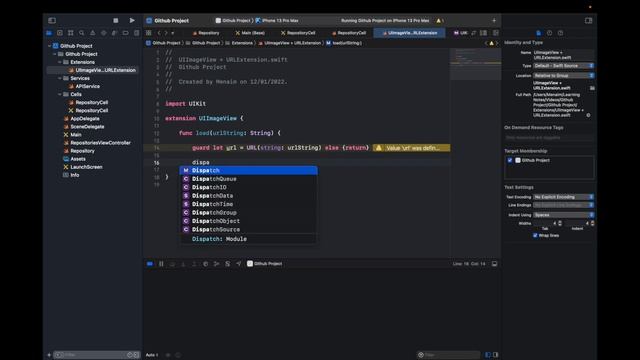The height and width of the screenshot is (360, 640).
Task: Collapse the Cells group
Action: click(x=60, y=94)
